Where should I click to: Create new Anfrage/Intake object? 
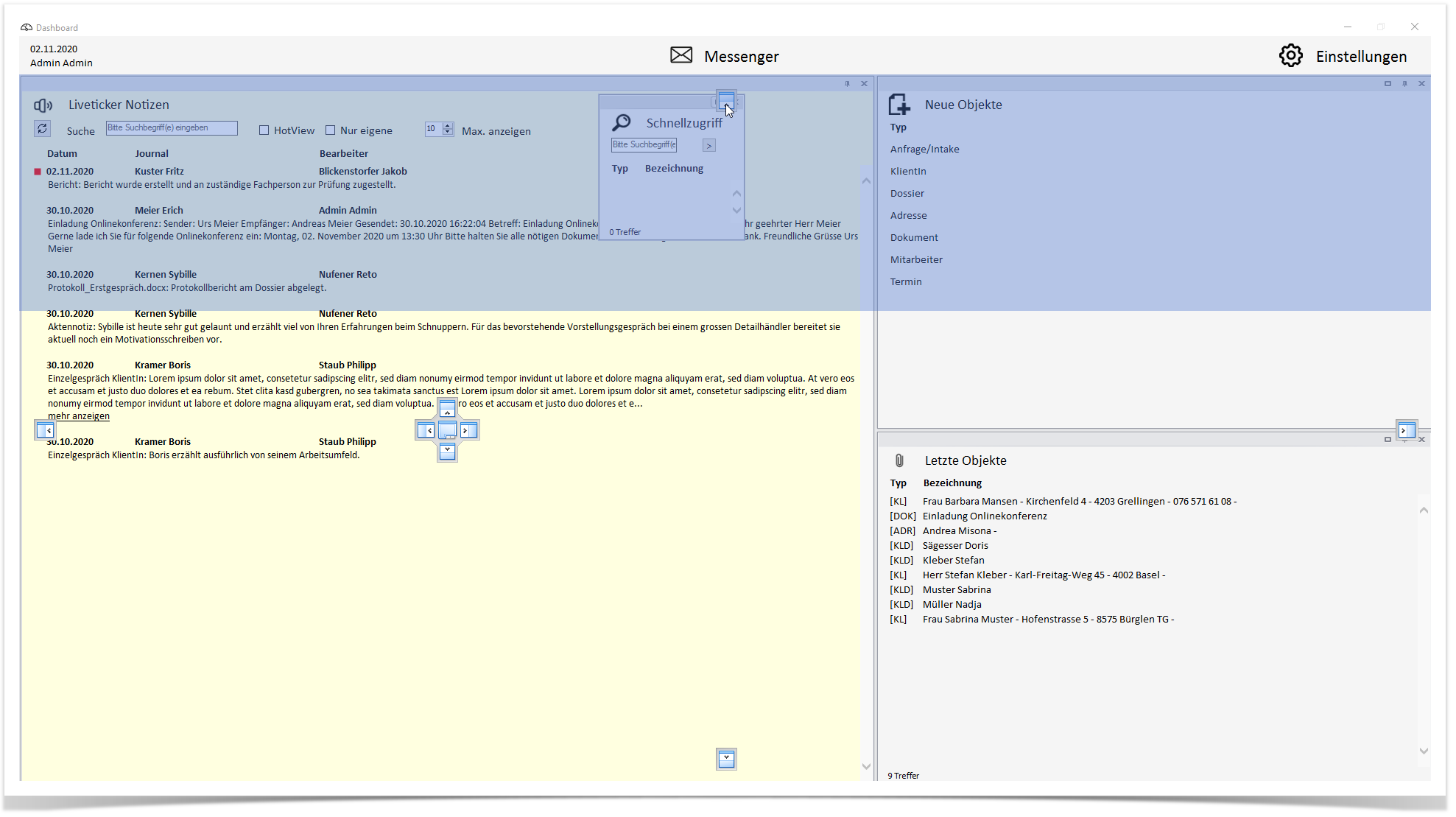(924, 150)
